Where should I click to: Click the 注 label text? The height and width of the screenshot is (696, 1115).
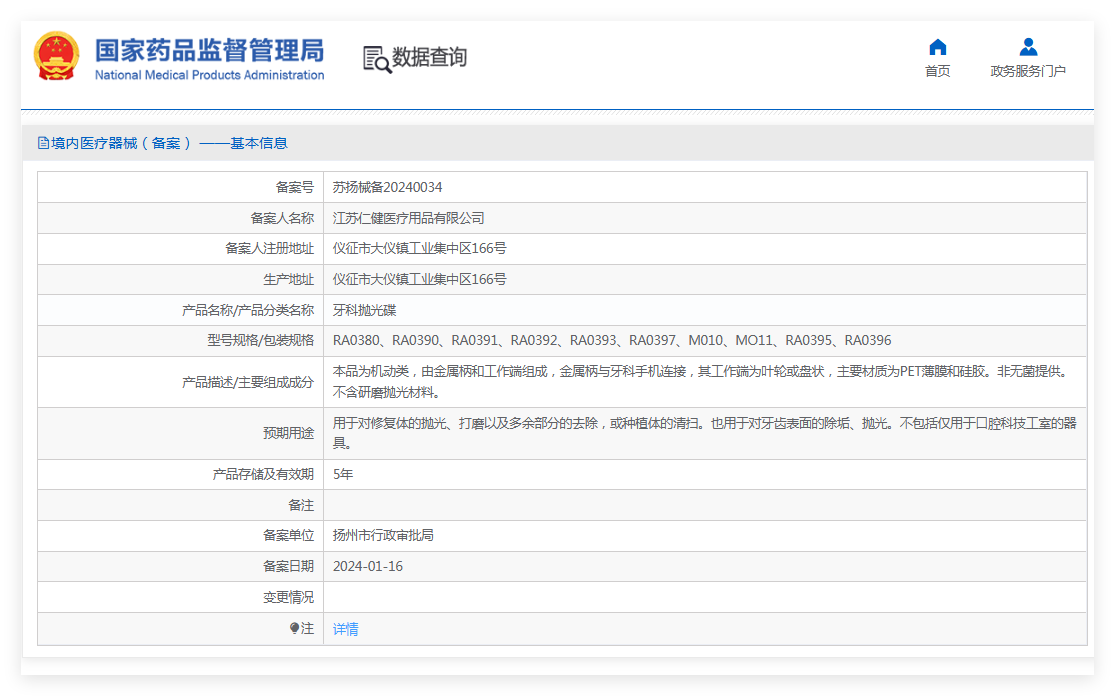point(307,628)
